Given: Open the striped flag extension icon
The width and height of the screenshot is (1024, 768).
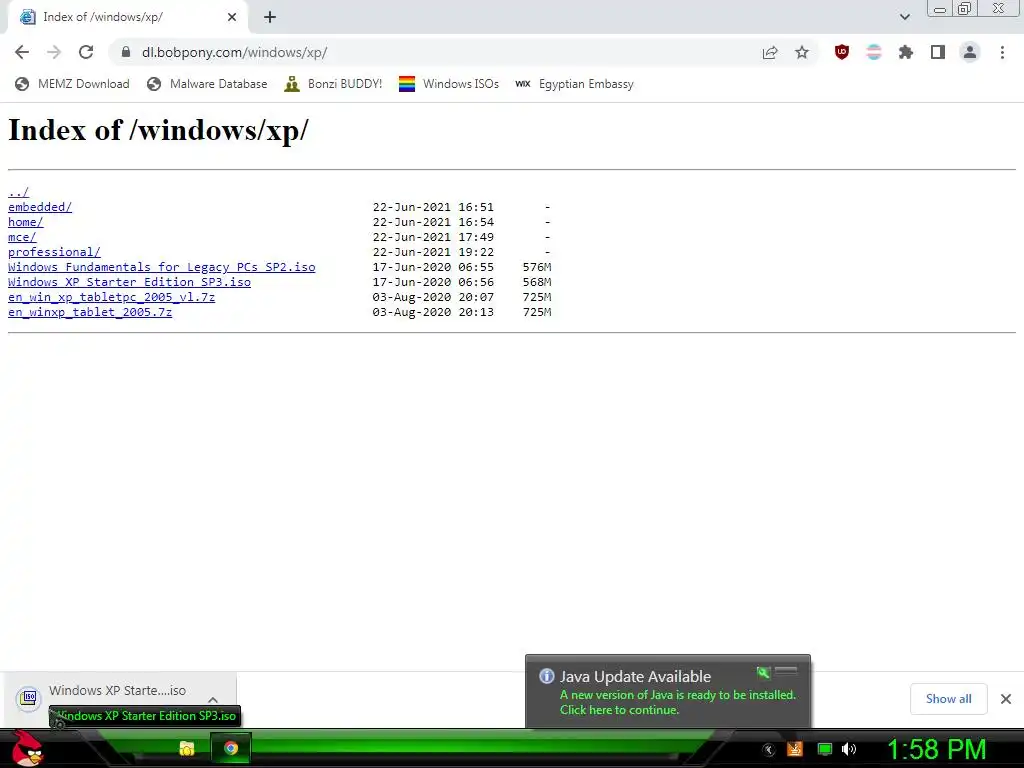Looking at the screenshot, I should pyautogui.click(x=874, y=52).
